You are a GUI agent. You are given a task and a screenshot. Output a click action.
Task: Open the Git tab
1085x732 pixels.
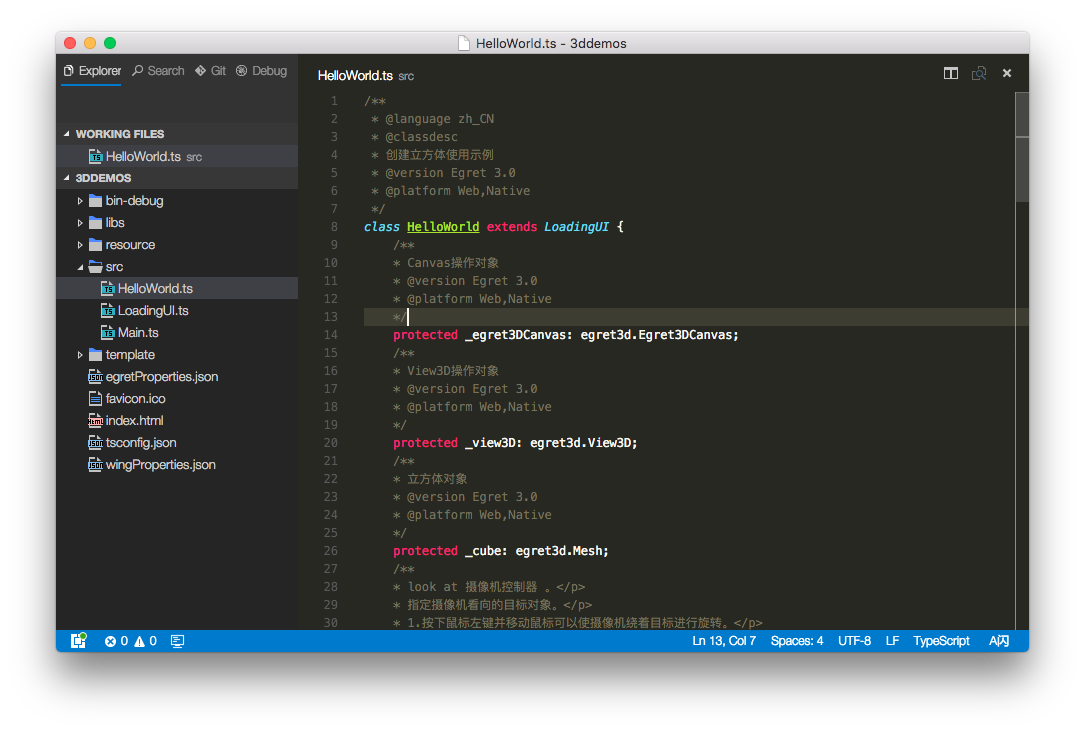211,71
